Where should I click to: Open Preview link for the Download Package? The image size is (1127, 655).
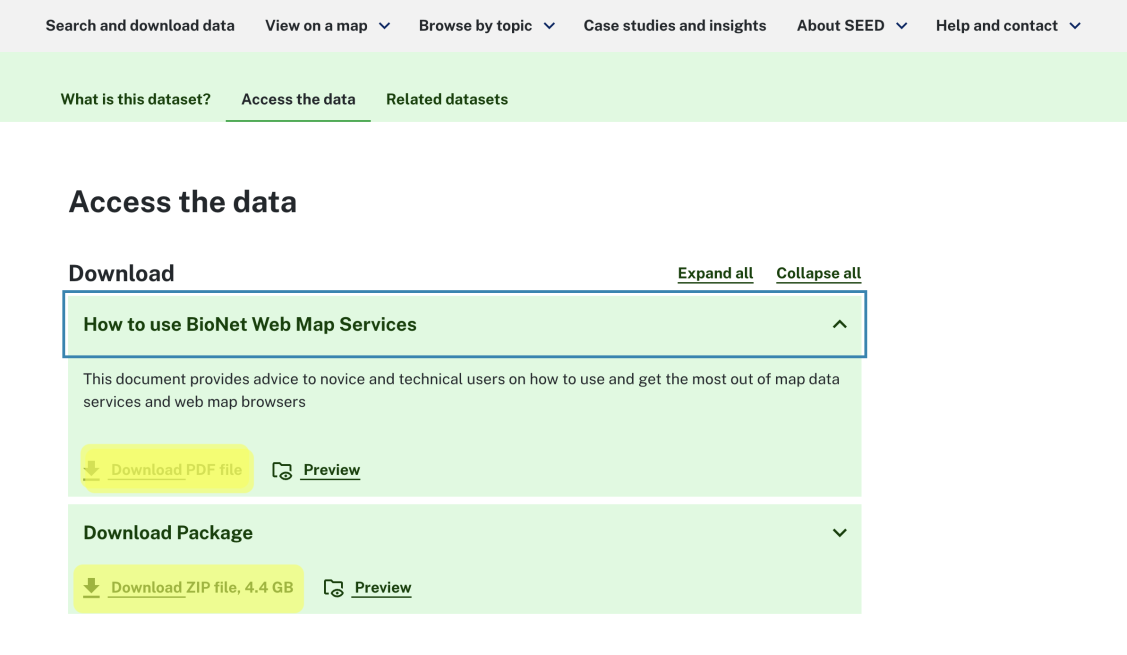coord(383,587)
